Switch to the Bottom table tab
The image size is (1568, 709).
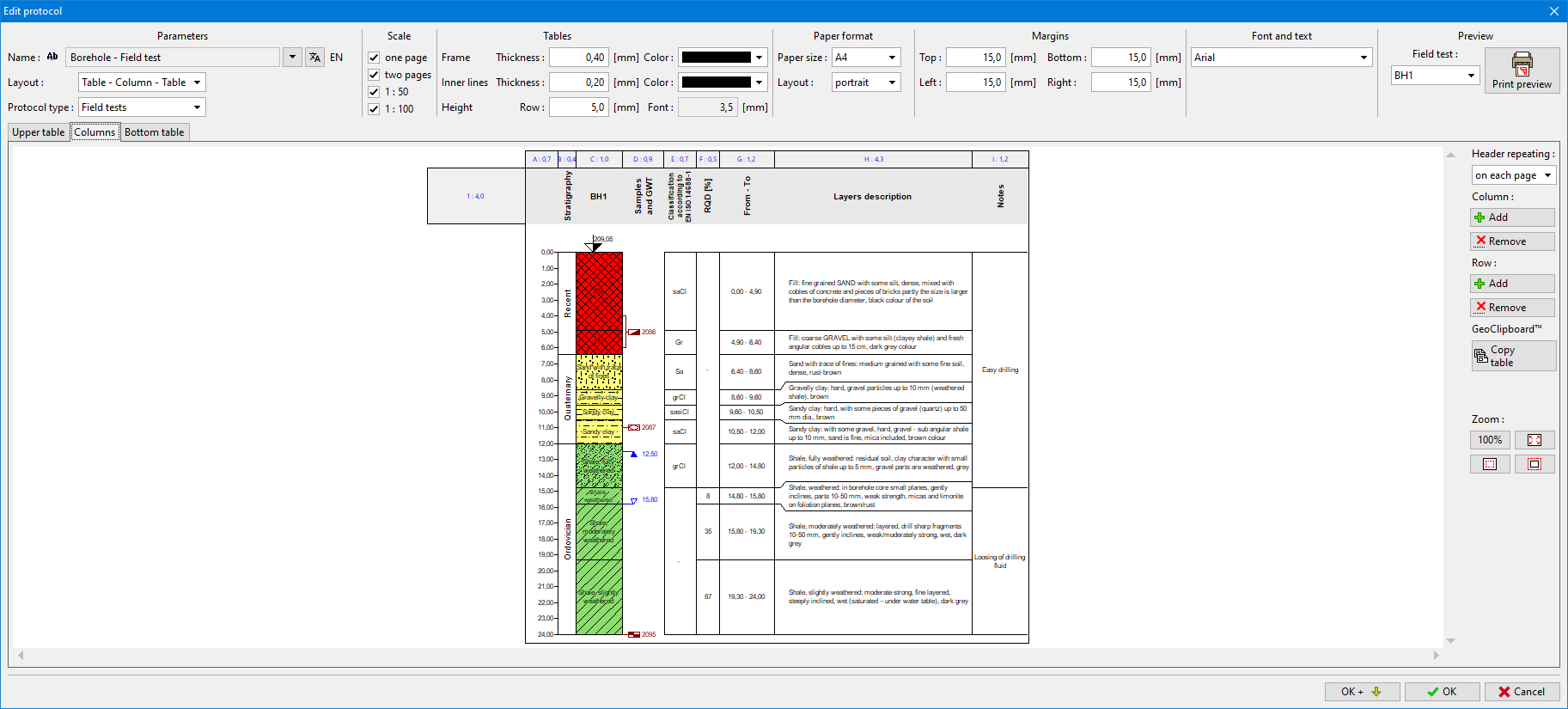coord(155,132)
